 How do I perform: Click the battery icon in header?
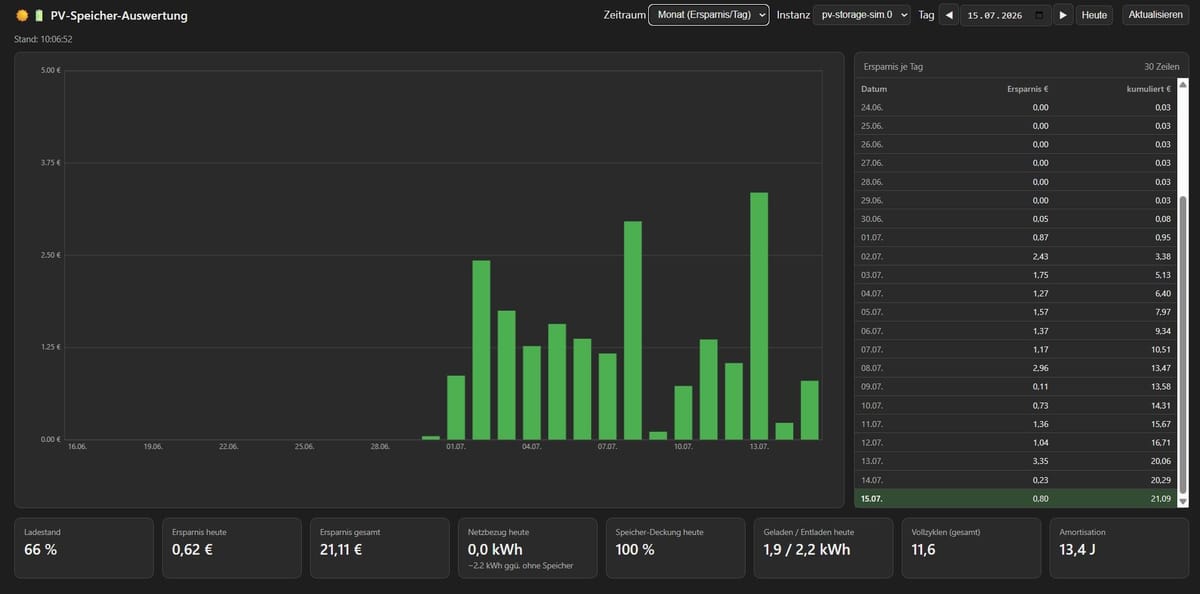click(39, 16)
